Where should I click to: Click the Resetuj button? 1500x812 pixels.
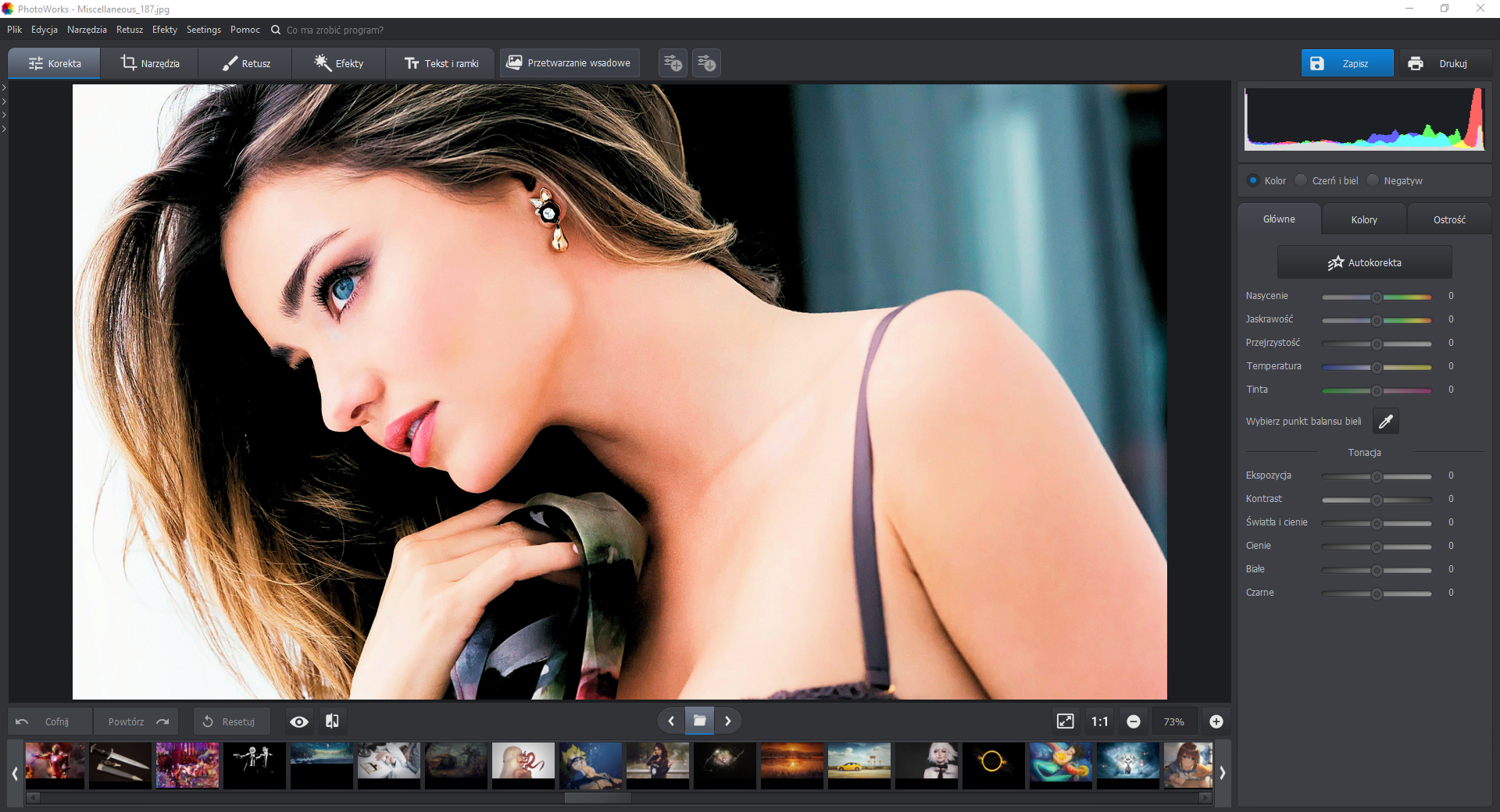(231, 721)
